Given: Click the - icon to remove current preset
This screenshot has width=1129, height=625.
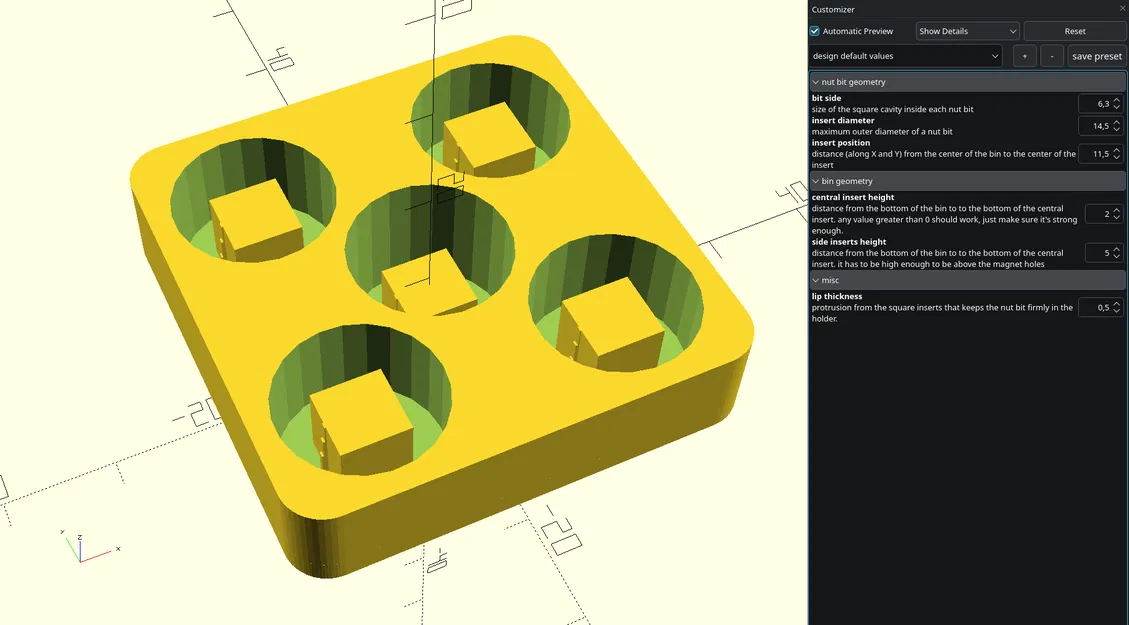Looking at the screenshot, I should click(1051, 55).
